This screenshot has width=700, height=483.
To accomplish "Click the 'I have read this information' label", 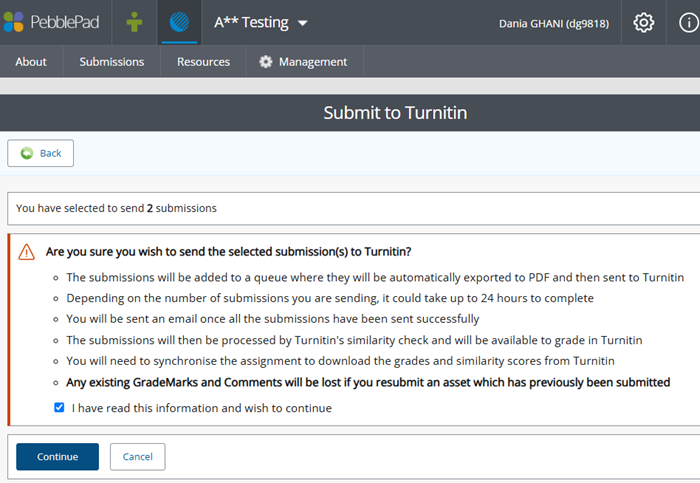I will point(201,408).
